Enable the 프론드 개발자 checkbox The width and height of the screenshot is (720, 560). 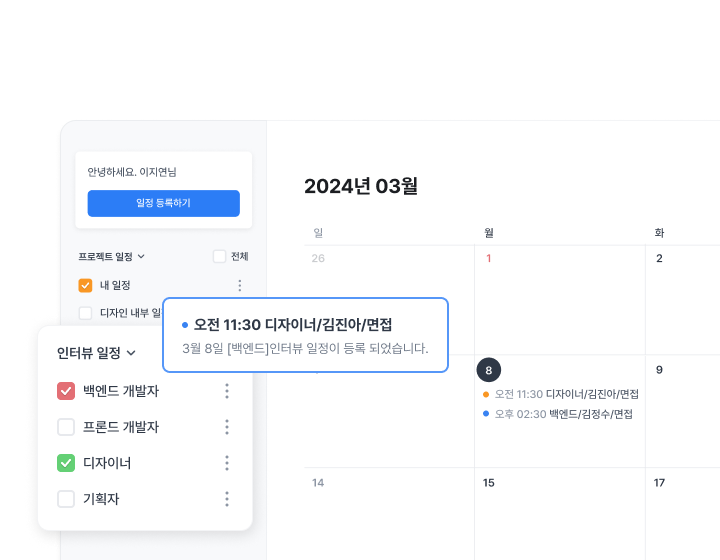tap(66, 427)
